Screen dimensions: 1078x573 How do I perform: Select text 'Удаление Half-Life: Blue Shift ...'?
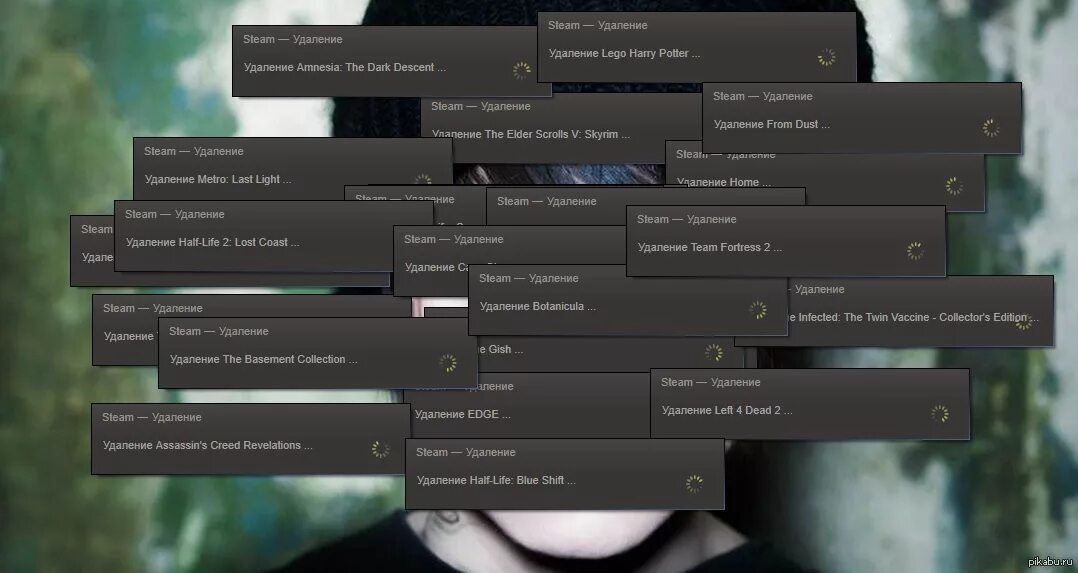point(496,481)
